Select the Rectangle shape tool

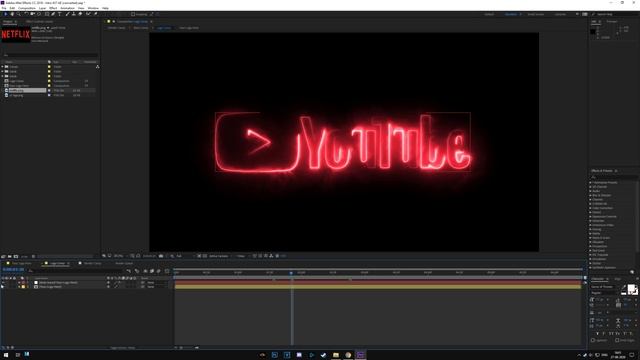click(47, 14)
